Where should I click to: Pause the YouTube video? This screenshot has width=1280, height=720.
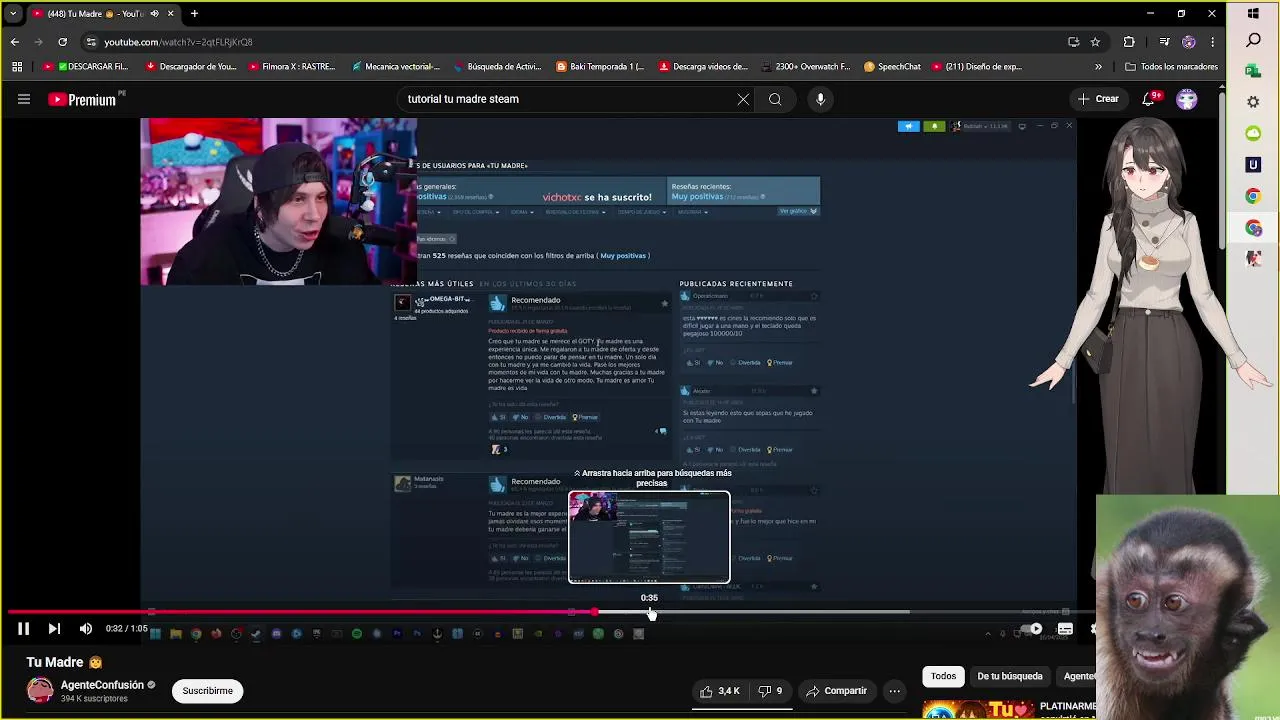[x=23, y=629]
